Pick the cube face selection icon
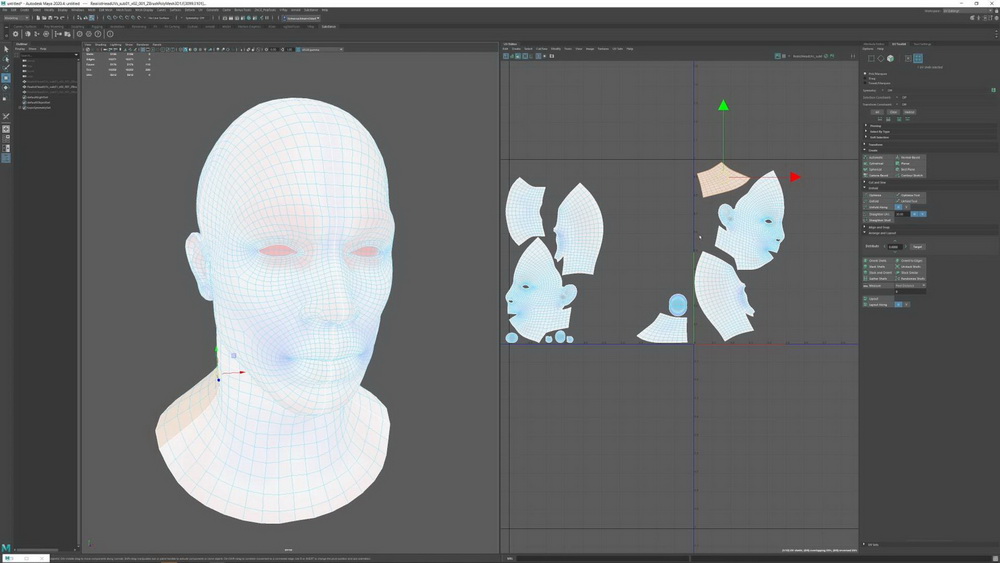Image resolution: width=1000 pixels, height=563 pixels. tap(890, 59)
